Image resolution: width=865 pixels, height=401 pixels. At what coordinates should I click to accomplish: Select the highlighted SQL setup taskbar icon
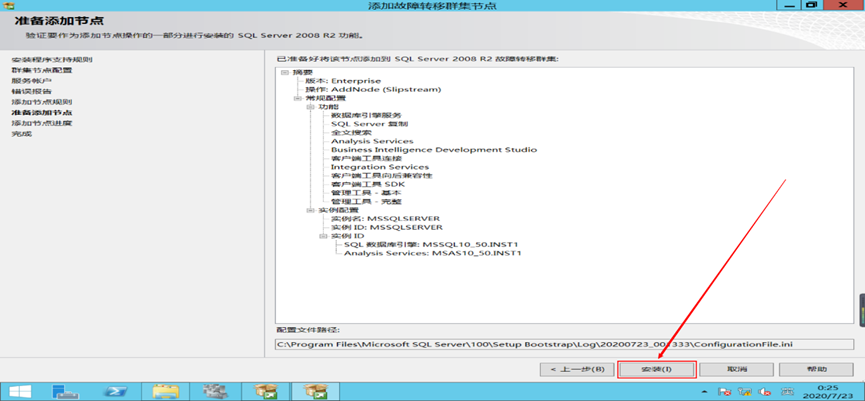click(x=316, y=392)
